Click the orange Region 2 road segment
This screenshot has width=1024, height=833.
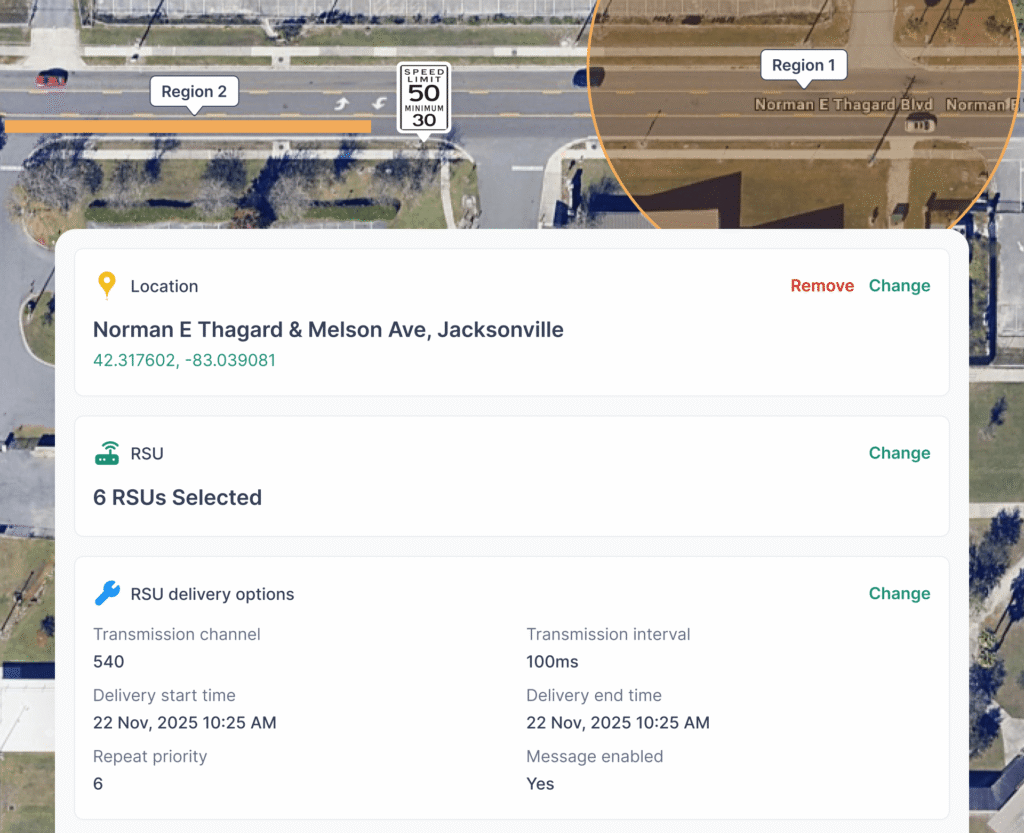188,127
